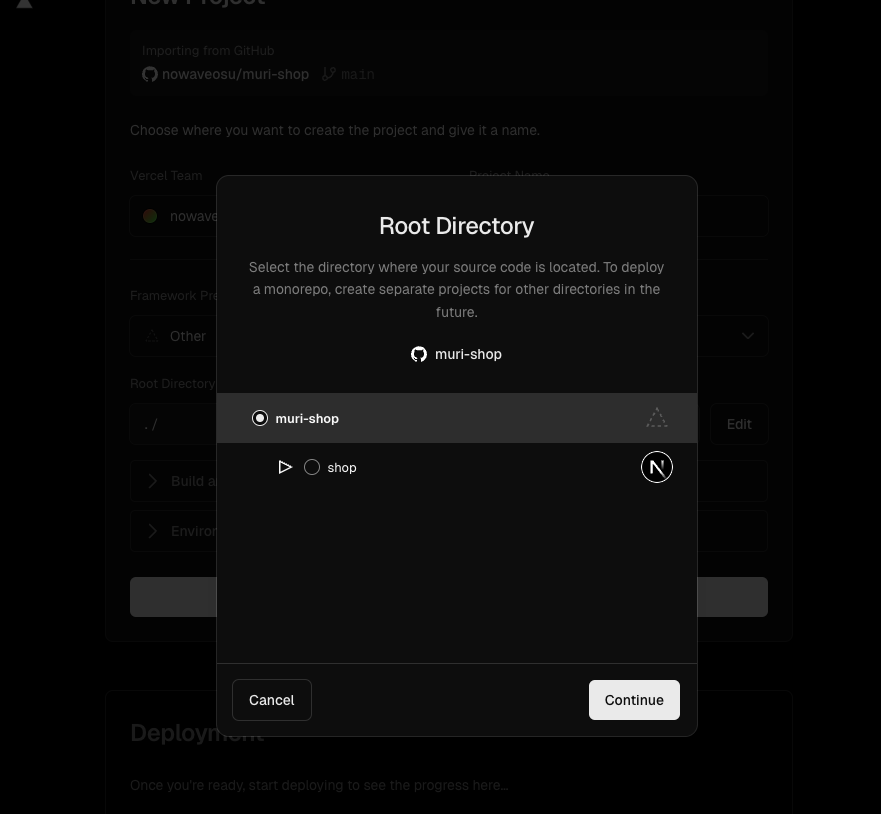
Task: Click the shop folder label
Action: click(x=342, y=467)
